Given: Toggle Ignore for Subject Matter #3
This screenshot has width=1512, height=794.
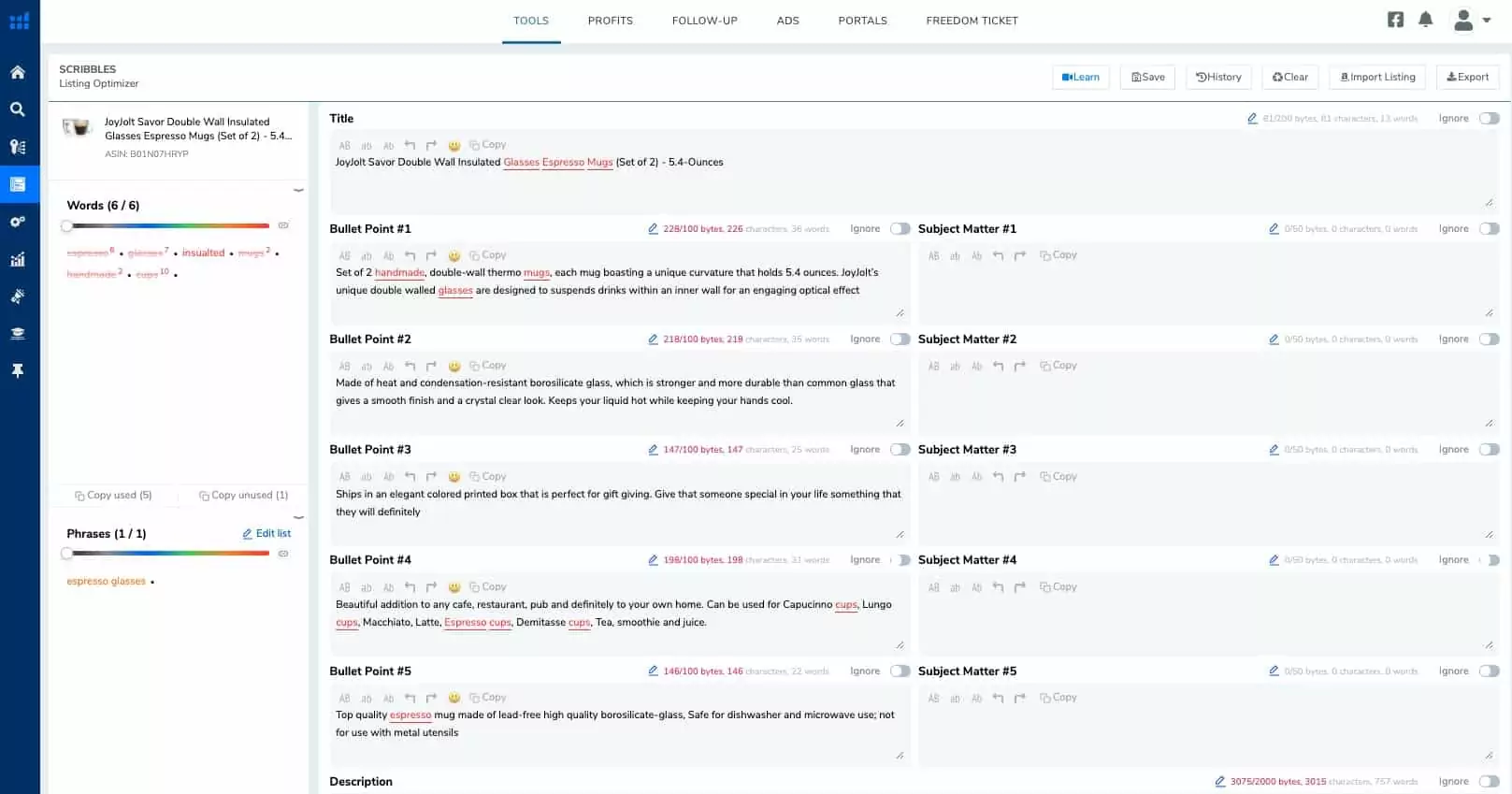Looking at the screenshot, I should click(1490, 450).
